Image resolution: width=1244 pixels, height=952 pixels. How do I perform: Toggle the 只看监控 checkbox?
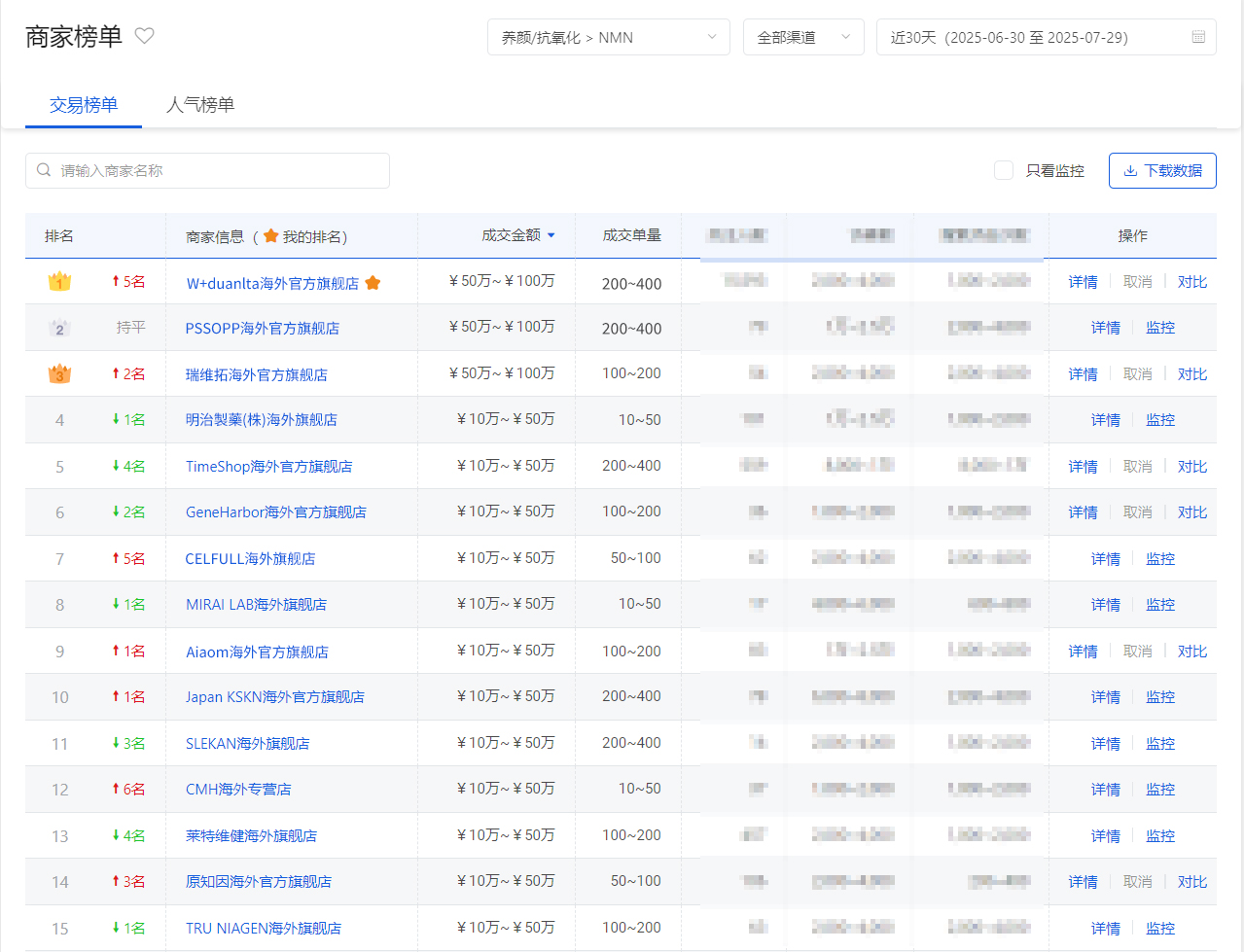pyautogui.click(x=1004, y=170)
